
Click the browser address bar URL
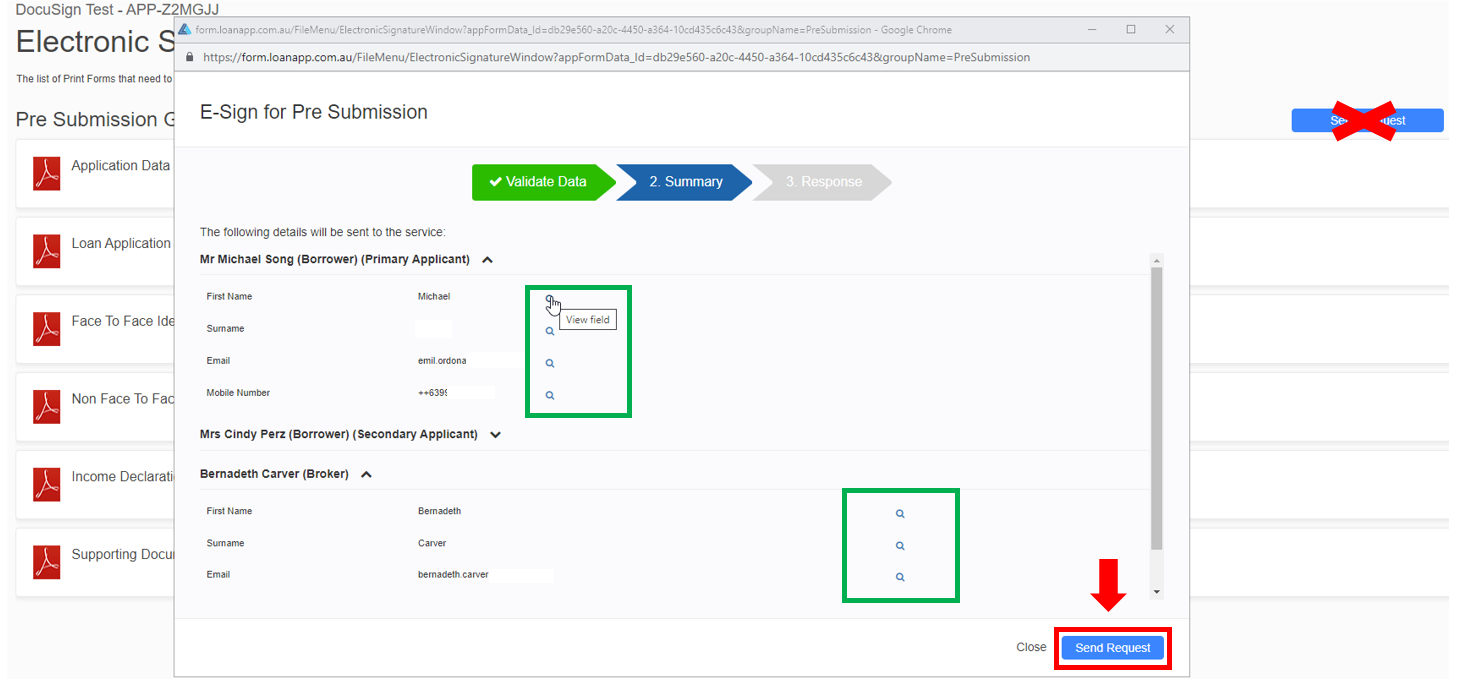(616, 58)
